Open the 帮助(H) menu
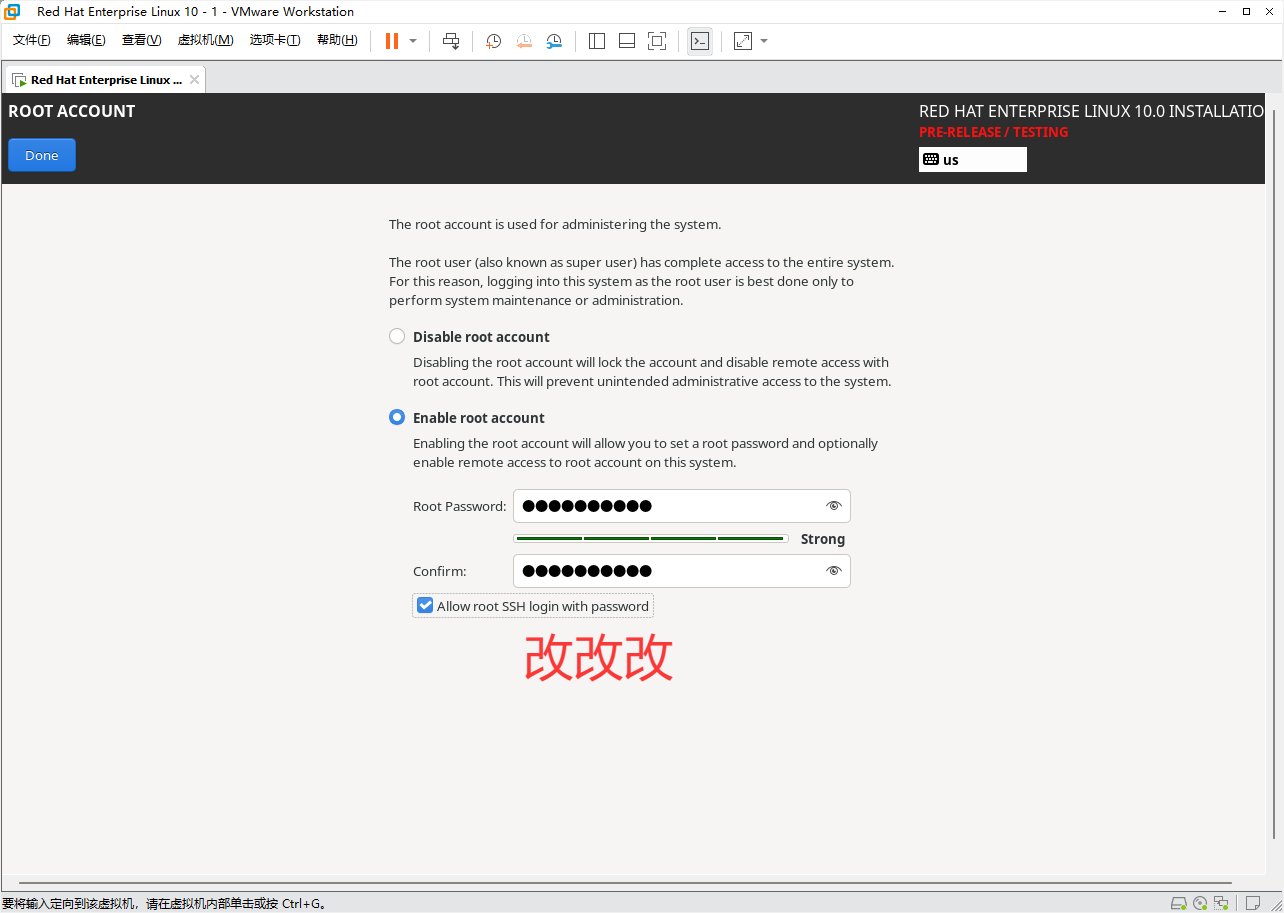Viewport: 1284px width, 913px height. pyautogui.click(x=337, y=40)
